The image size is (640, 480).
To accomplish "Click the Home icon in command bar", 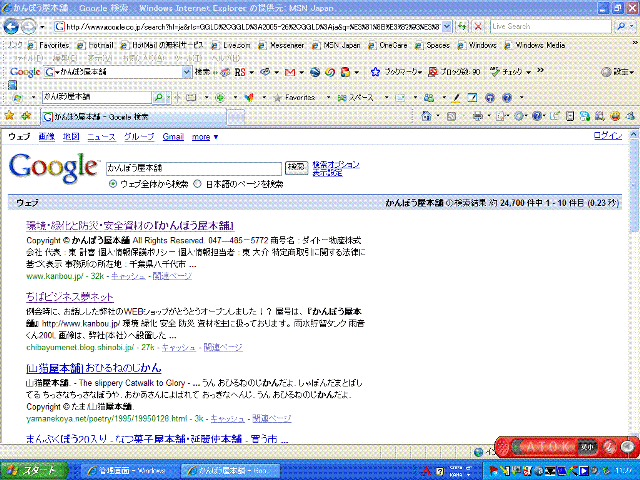I will (x=426, y=116).
